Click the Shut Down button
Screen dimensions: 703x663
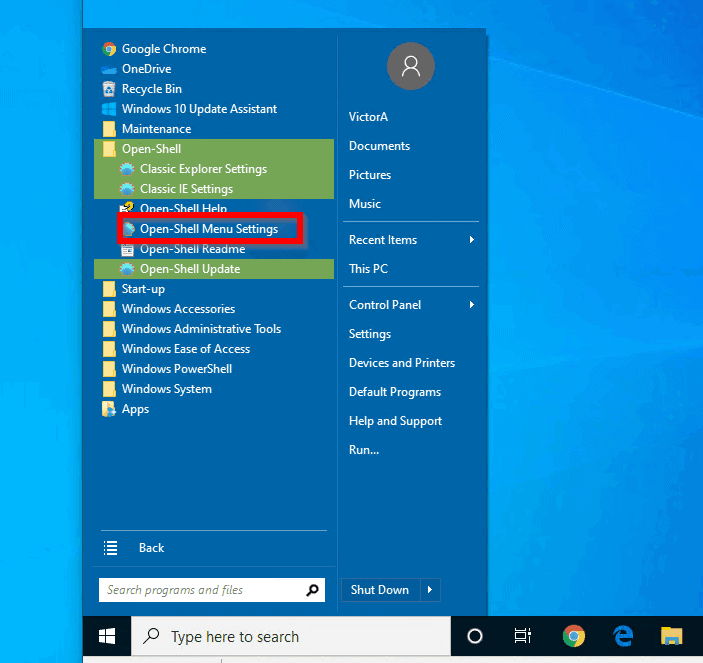(x=380, y=590)
